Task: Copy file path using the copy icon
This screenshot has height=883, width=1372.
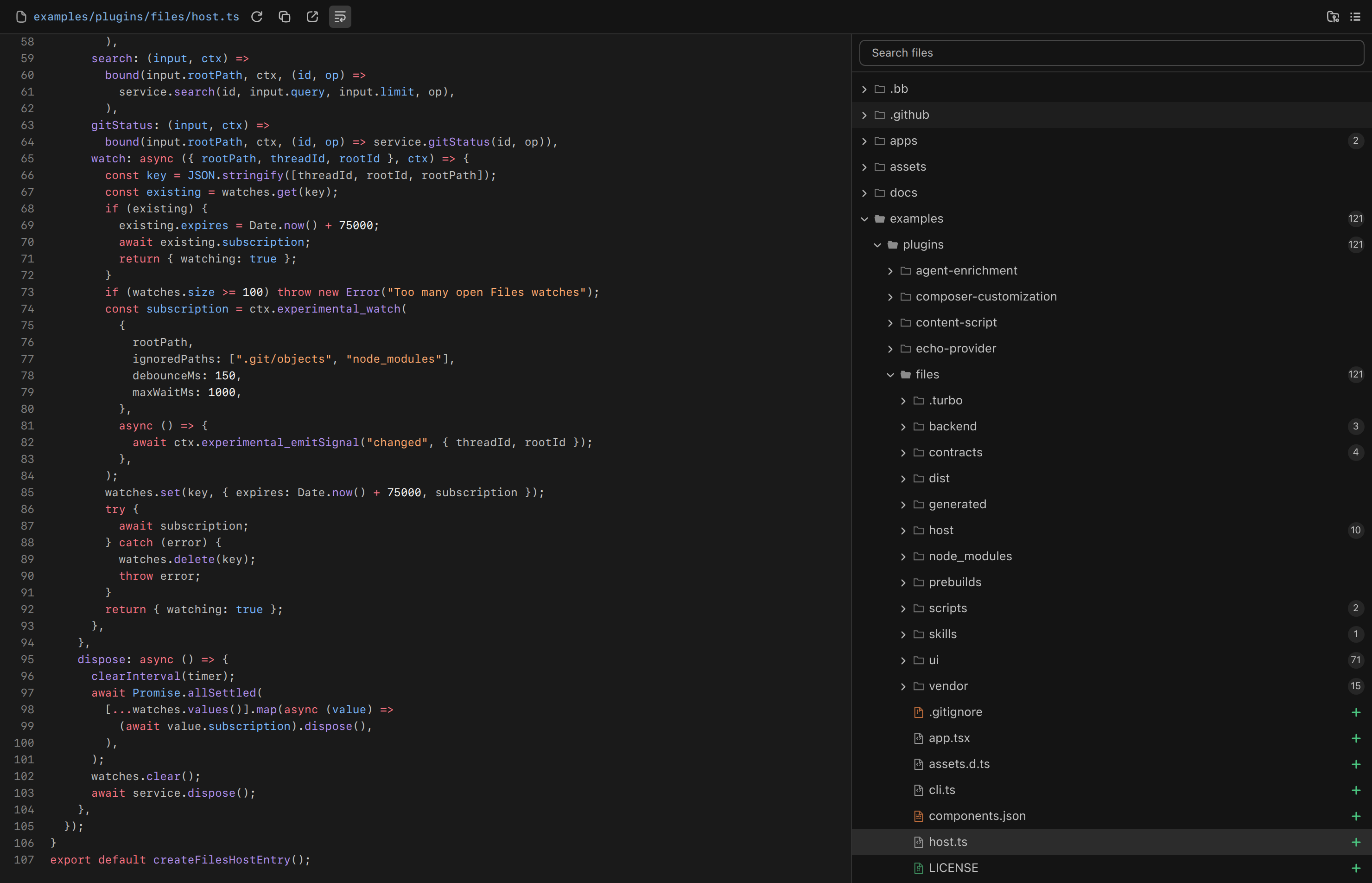Action: tap(284, 17)
